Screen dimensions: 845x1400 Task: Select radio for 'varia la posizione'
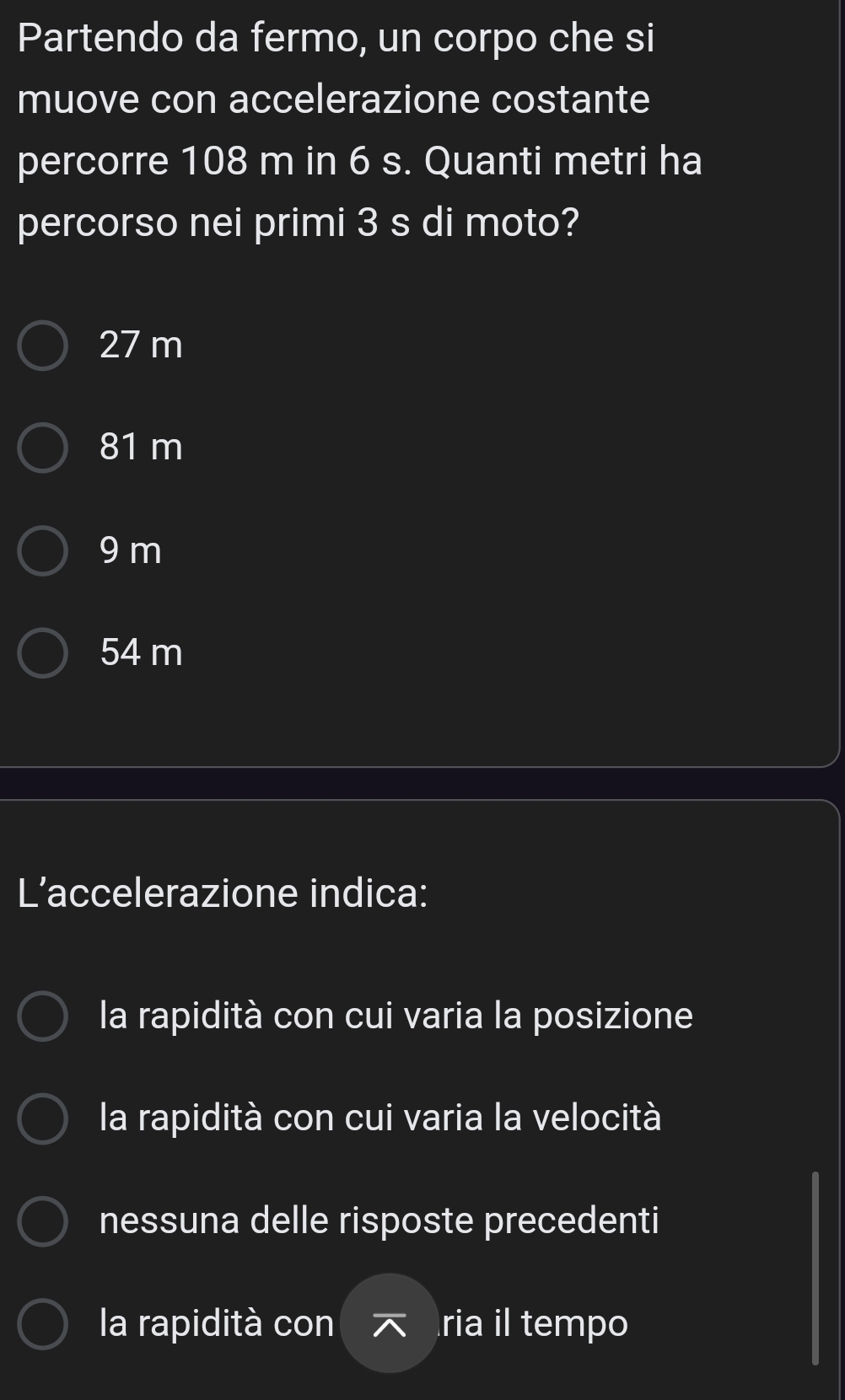[42, 1016]
